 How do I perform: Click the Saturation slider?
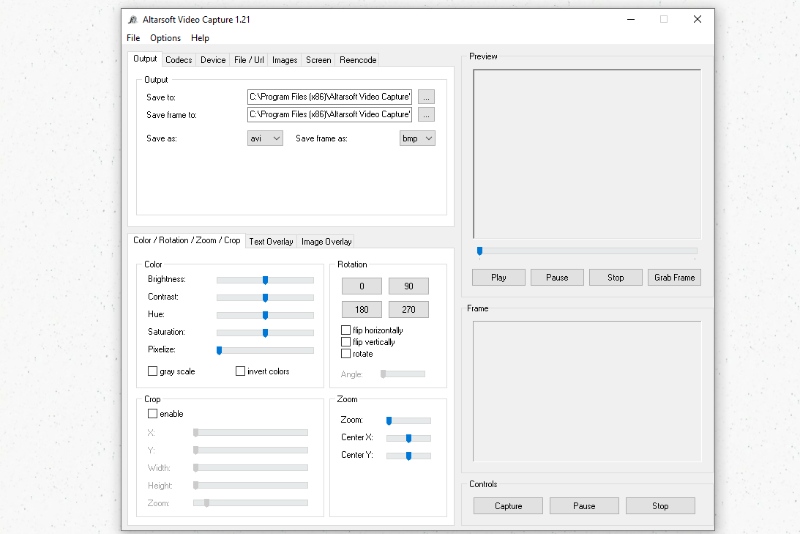pyautogui.click(x=265, y=333)
